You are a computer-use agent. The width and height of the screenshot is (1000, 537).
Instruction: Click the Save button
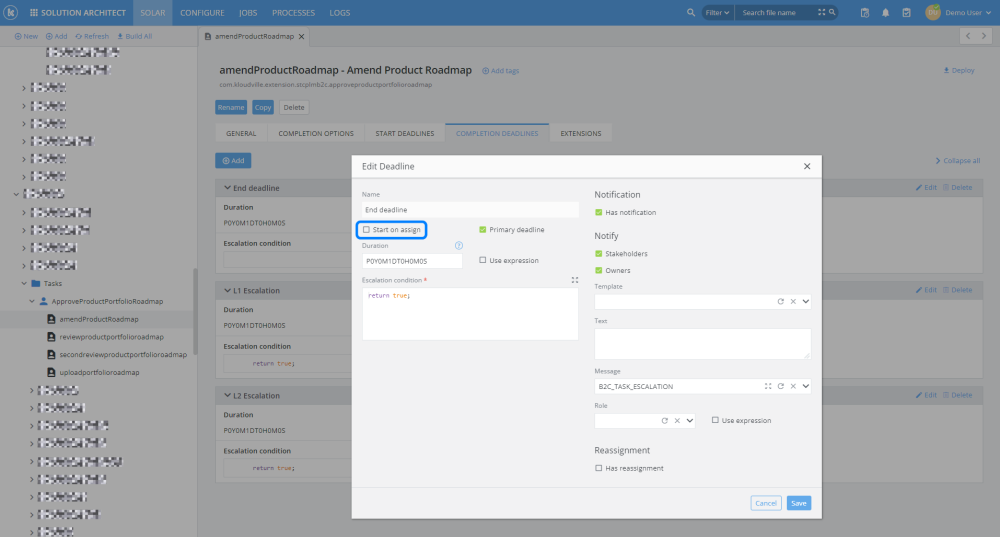pyautogui.click(x=798, y=503)
